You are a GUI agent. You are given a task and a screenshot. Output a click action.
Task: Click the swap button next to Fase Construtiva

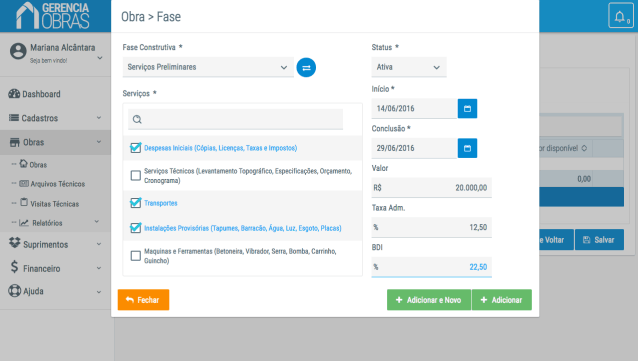[x=306, y=68]
